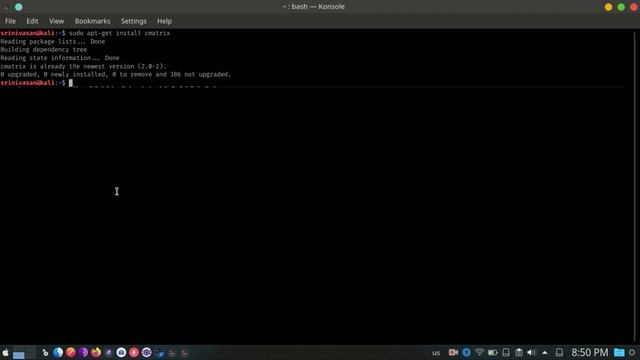Click the purple round taskbar app icon
This screenshot has height=360, width=640.
click(83, 353)
